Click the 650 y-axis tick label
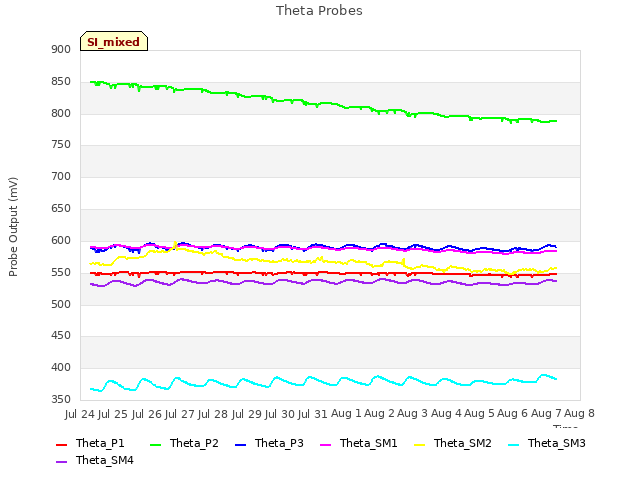Screen dimensions: 640x480 pos(61,209)
